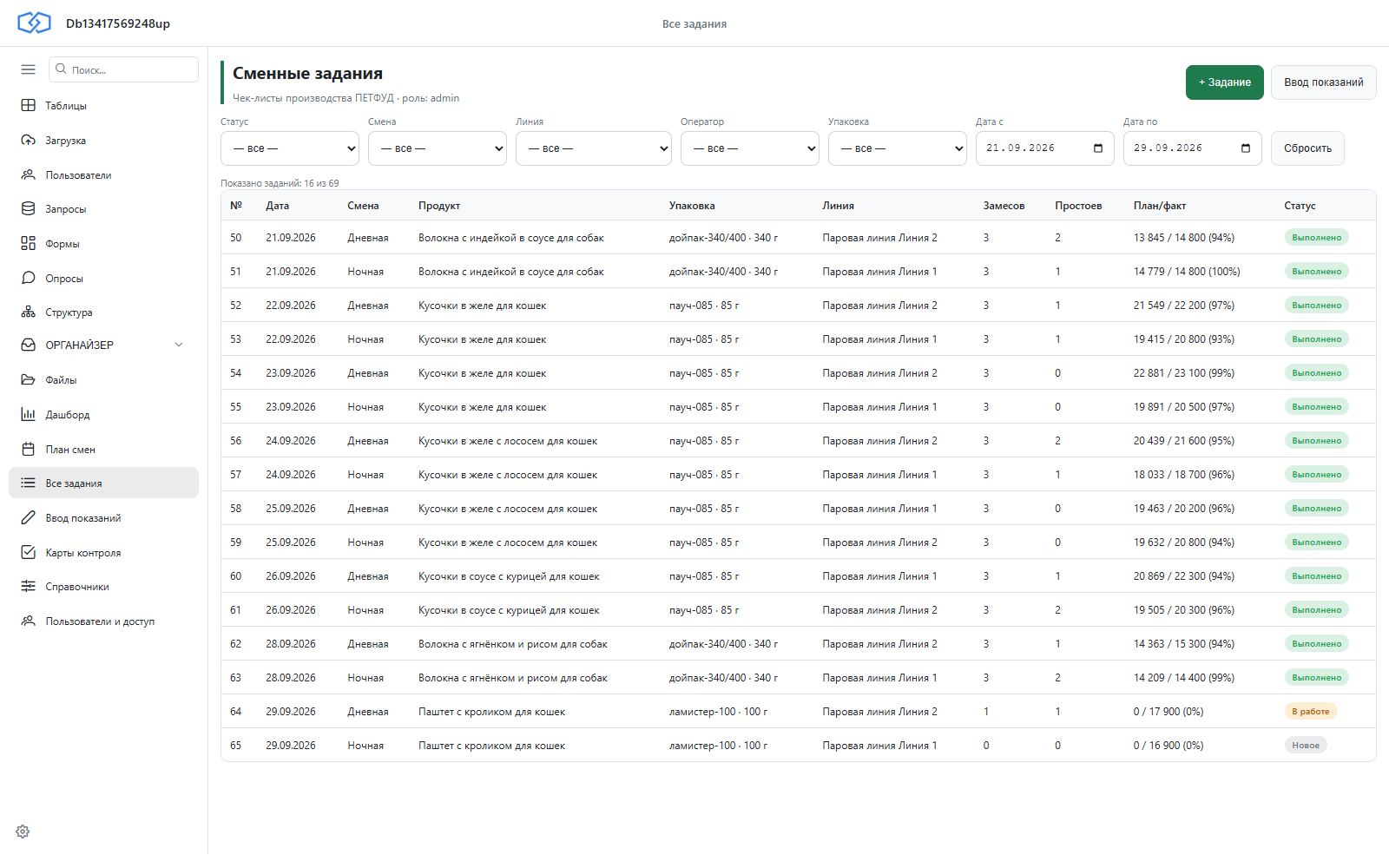Screen dimensions: 1389x868
Task: Click the Запросы database icon
Action: [29, 209]
